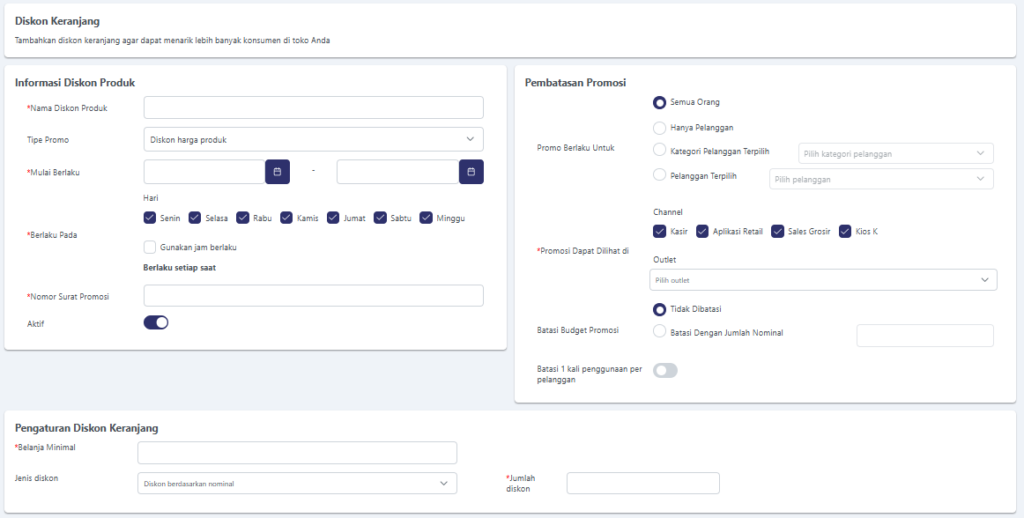Enable Gunakan jam berlaku checkbox
1024x518 pixels.
click(150, 247)
